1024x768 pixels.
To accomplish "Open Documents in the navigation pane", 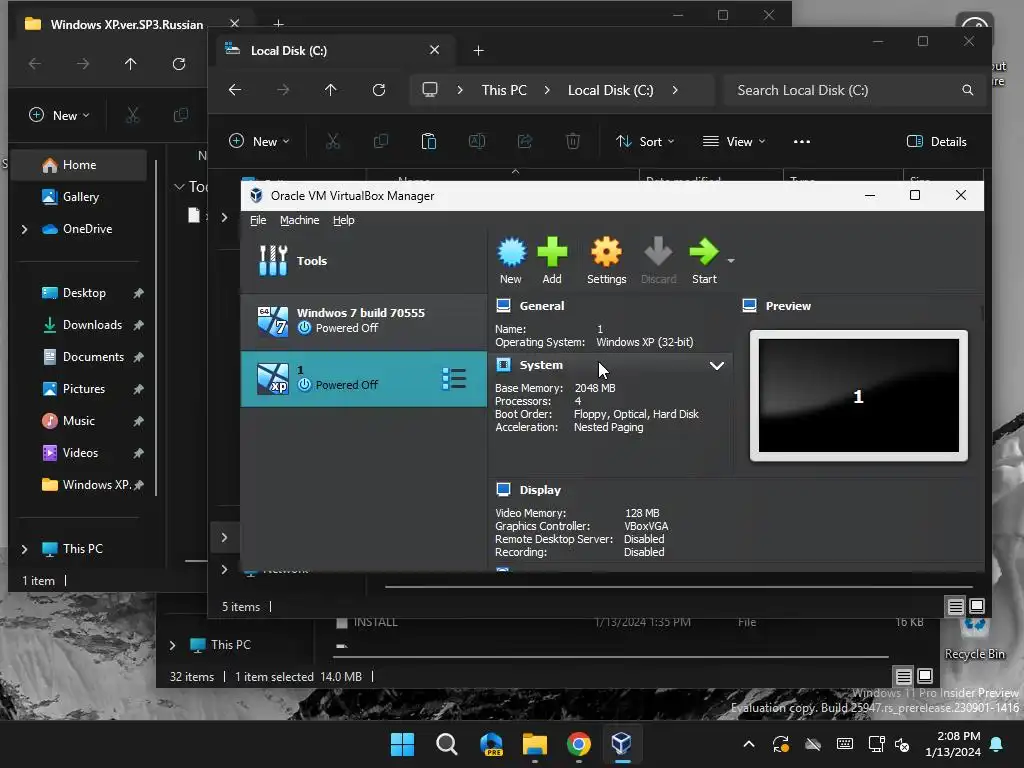I will pyautogui.click(x=93, y=357).
